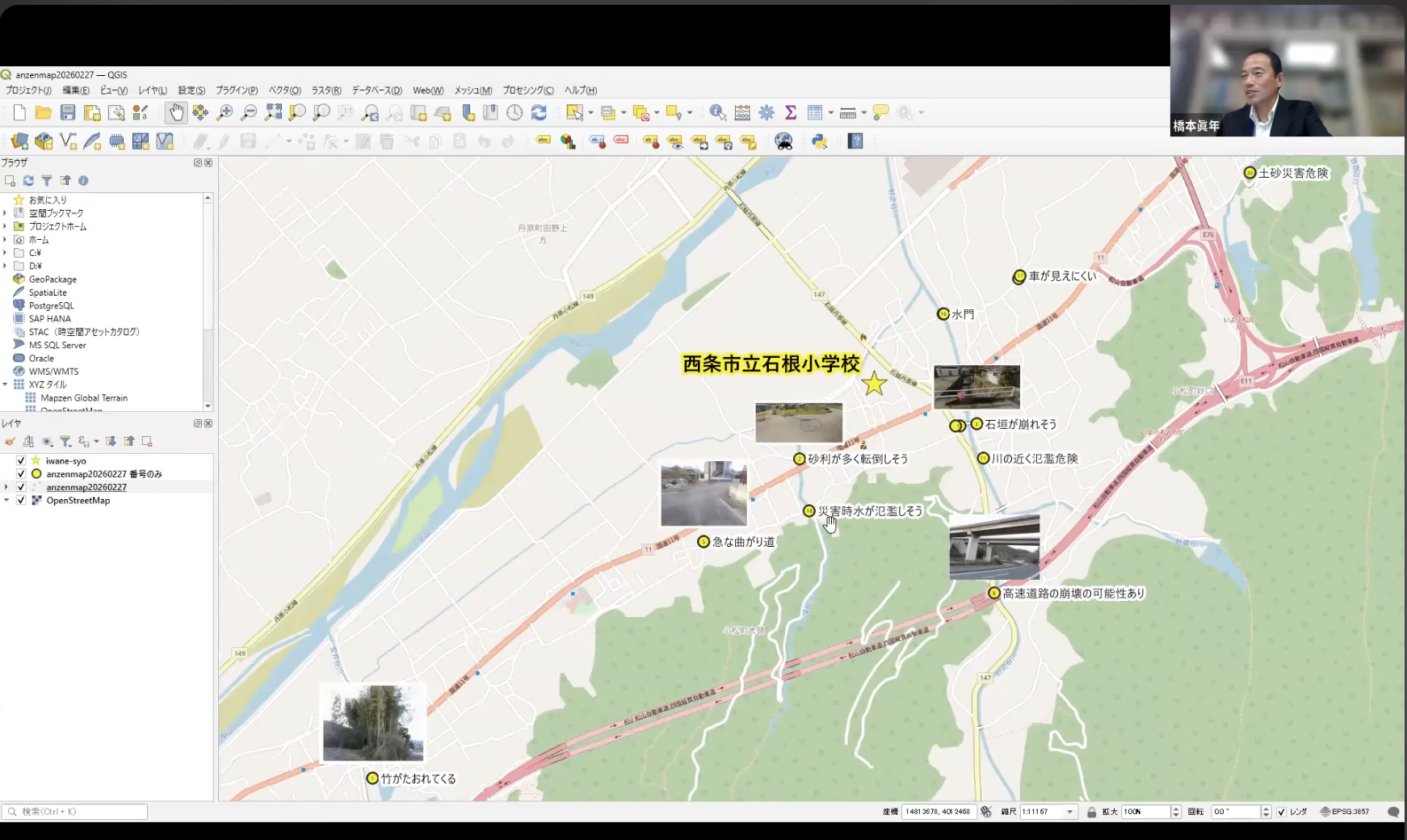Select the anzenmap20260227 layer name
This screenshot has width=1407, height=840.
click(x=86, y=487)
